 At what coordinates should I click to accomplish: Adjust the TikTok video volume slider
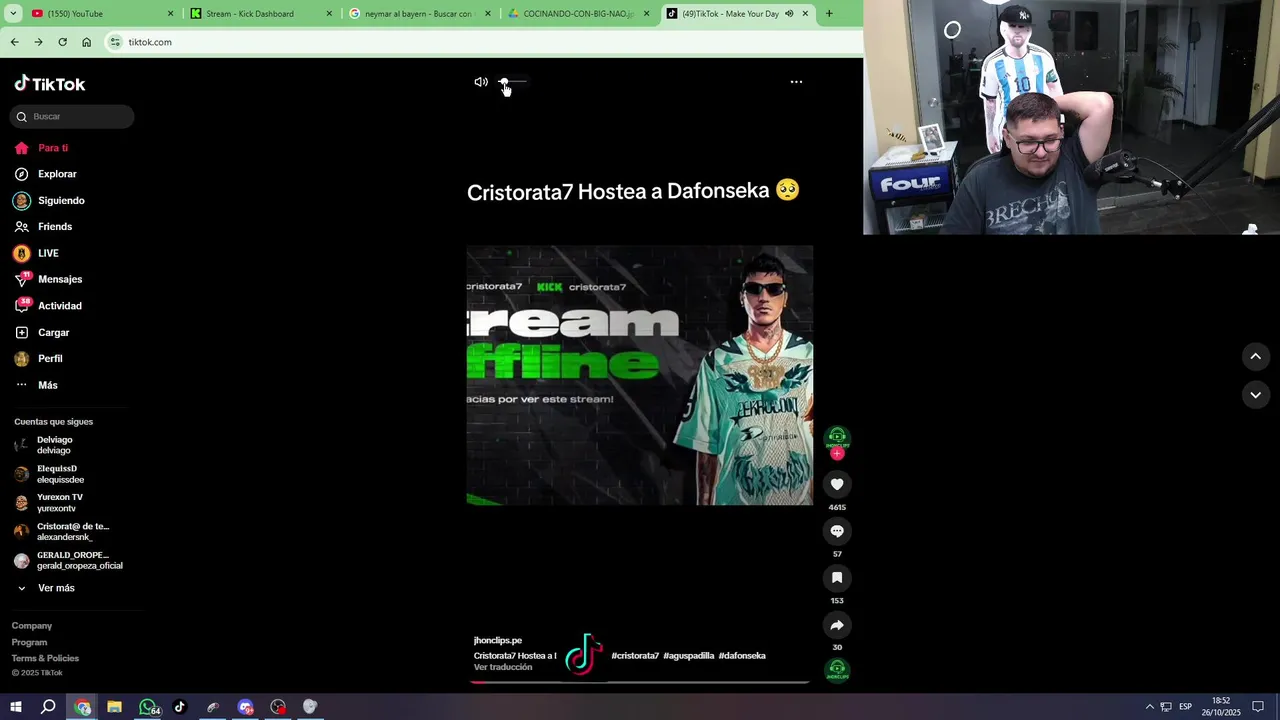pyautogui.click(x=513, y=82)
